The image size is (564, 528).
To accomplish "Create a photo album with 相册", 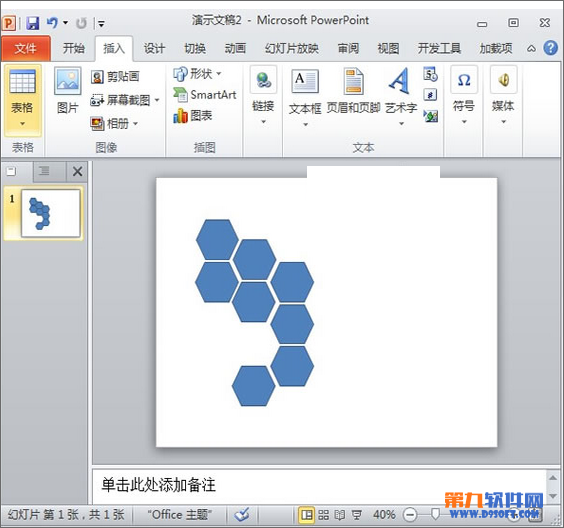I will coord(109,124).
